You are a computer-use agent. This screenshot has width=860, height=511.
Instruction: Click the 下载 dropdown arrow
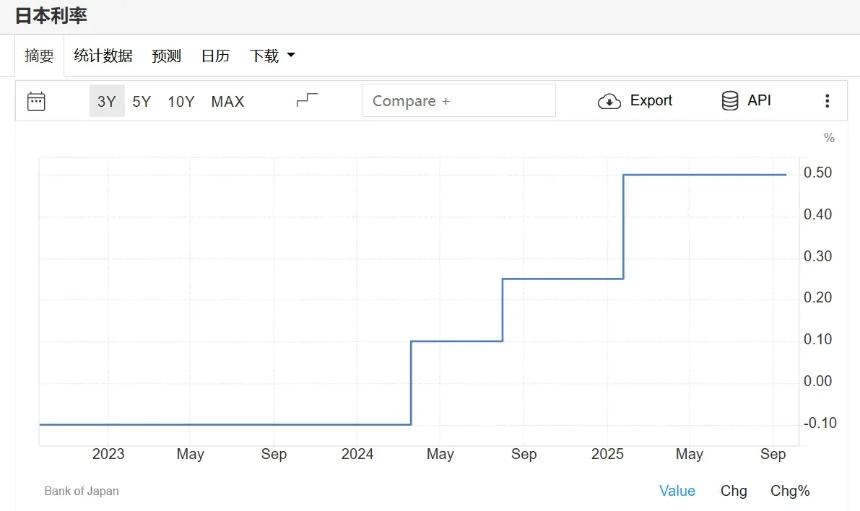click(x=291, y=56)
